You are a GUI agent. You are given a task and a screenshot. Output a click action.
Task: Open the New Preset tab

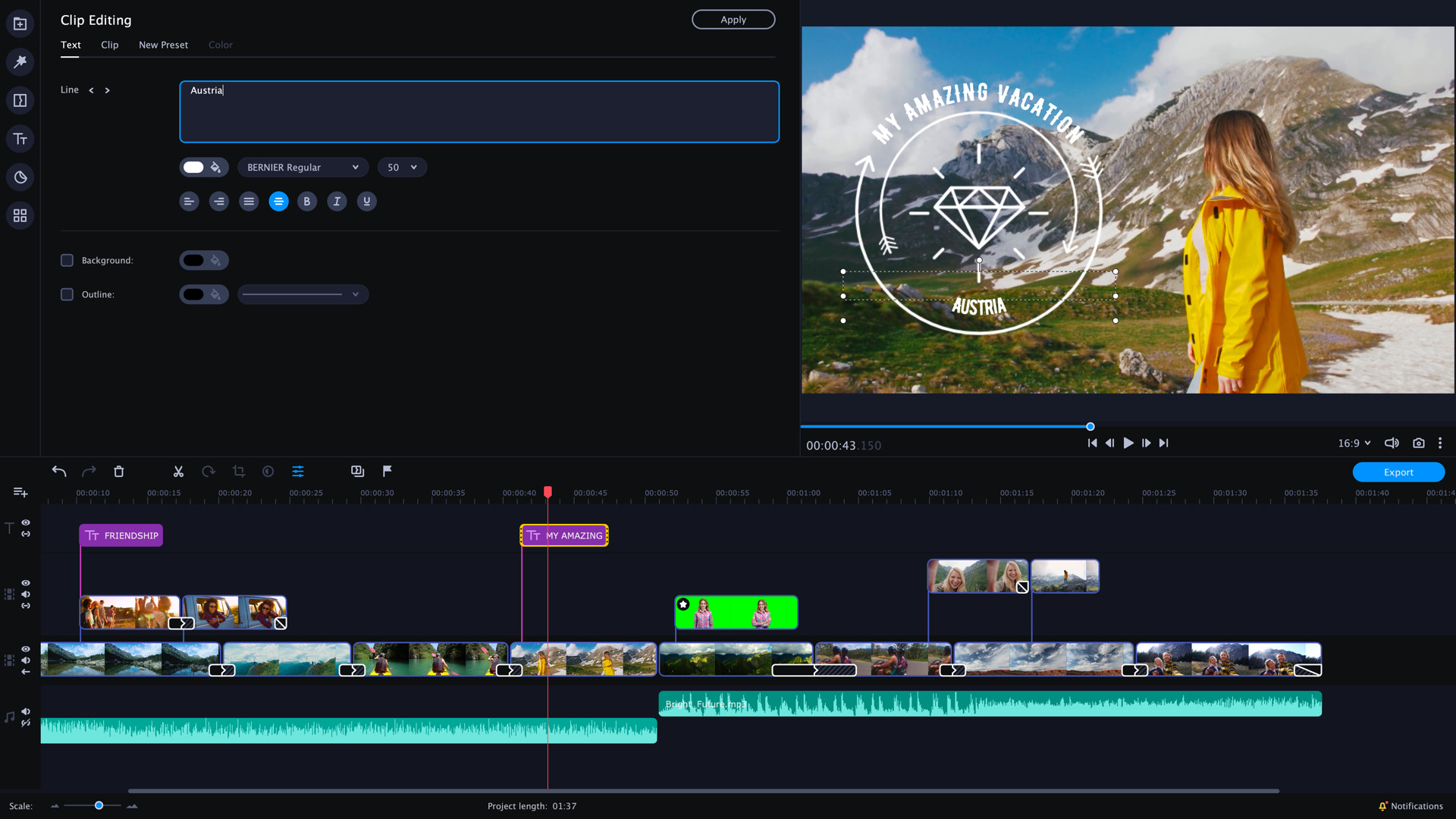[163, 45]
